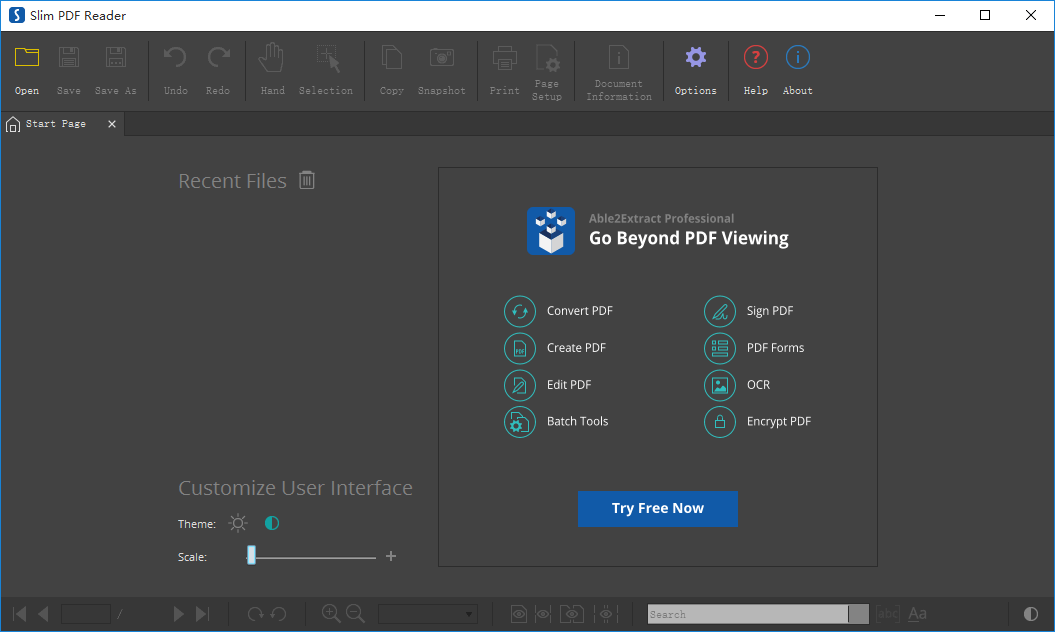This screenshot has width=1055, height=632.
Task: Click the page number field
Action: pos(86,614)
